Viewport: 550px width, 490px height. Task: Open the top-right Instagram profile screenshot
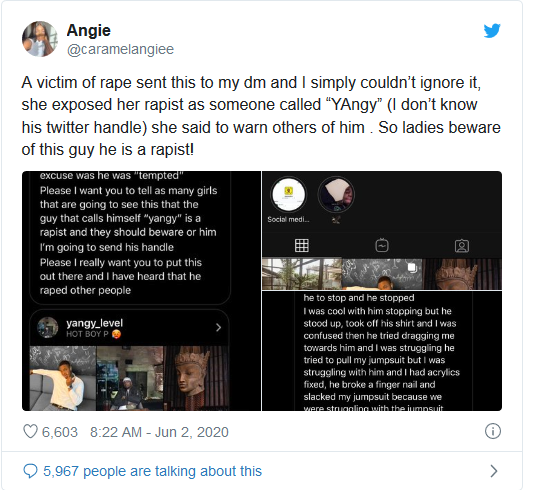[x=382, y=230]
